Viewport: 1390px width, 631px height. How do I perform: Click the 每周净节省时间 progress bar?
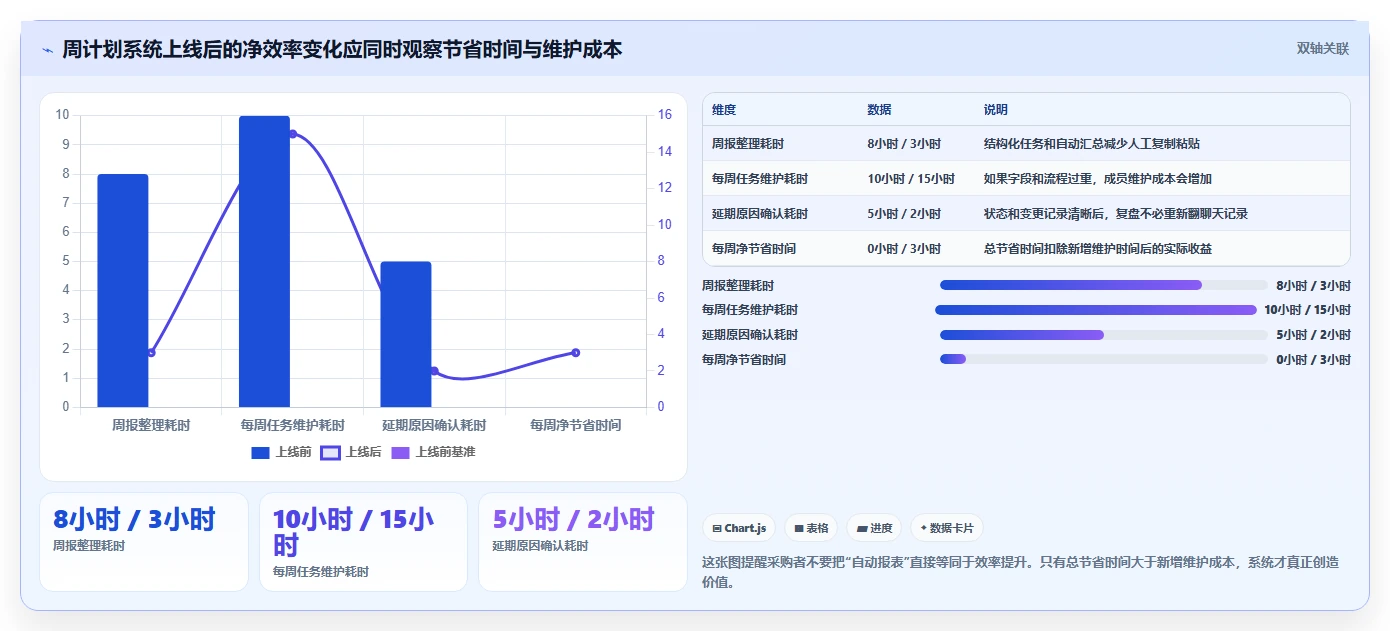[x=1104, y=359]
